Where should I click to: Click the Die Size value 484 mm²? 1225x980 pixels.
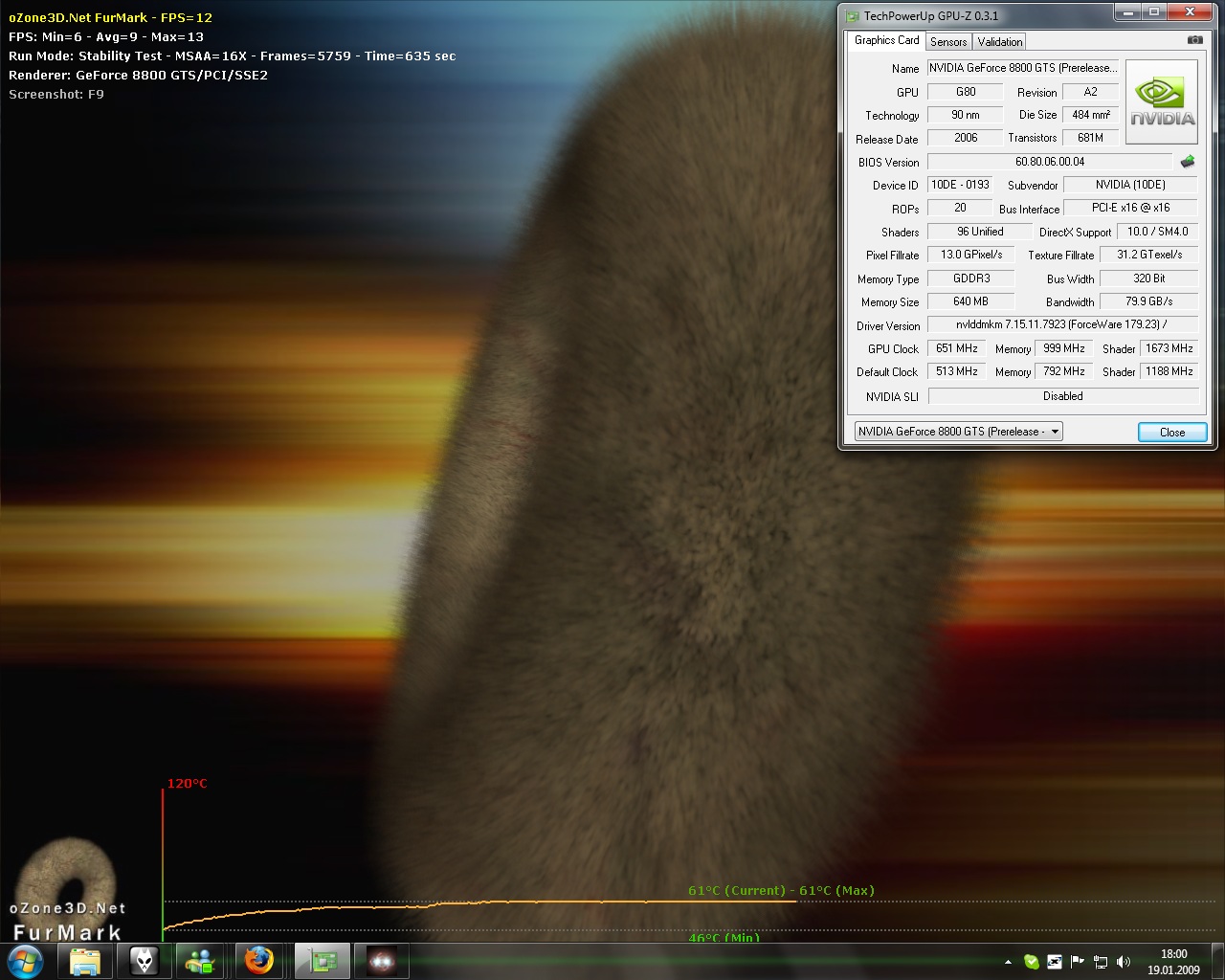[x=1090, y=115]
